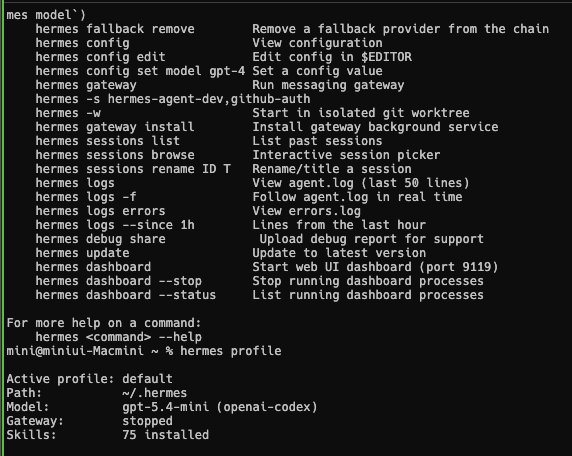Click the 'hermes config edit' command line
The width and height of the screenshot is (572, 456).
click(x=100, y=57)
